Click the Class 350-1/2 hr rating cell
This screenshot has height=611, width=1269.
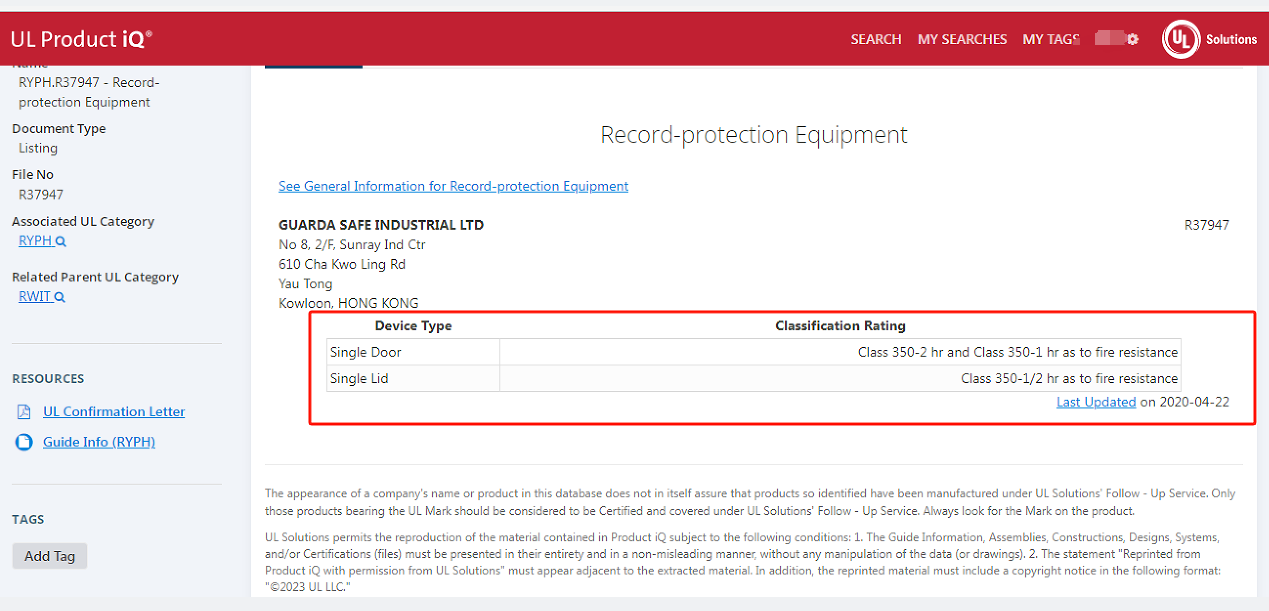tap(840, 378)
